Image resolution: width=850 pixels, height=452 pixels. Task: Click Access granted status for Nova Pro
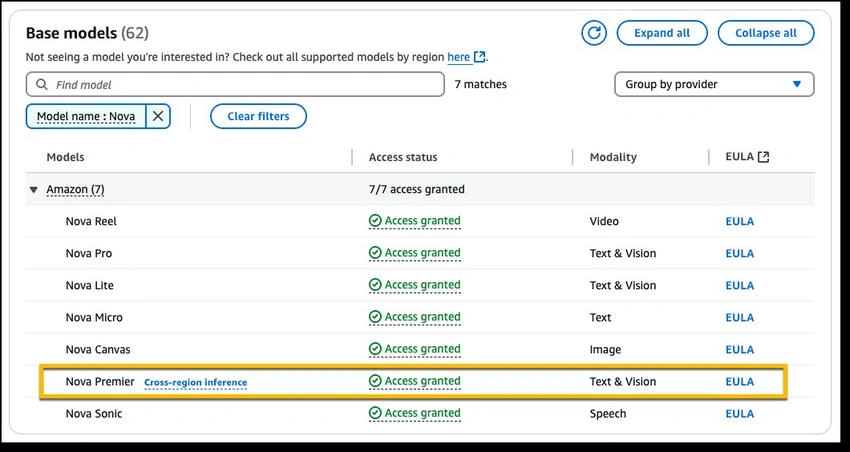[x=415, y=253]
